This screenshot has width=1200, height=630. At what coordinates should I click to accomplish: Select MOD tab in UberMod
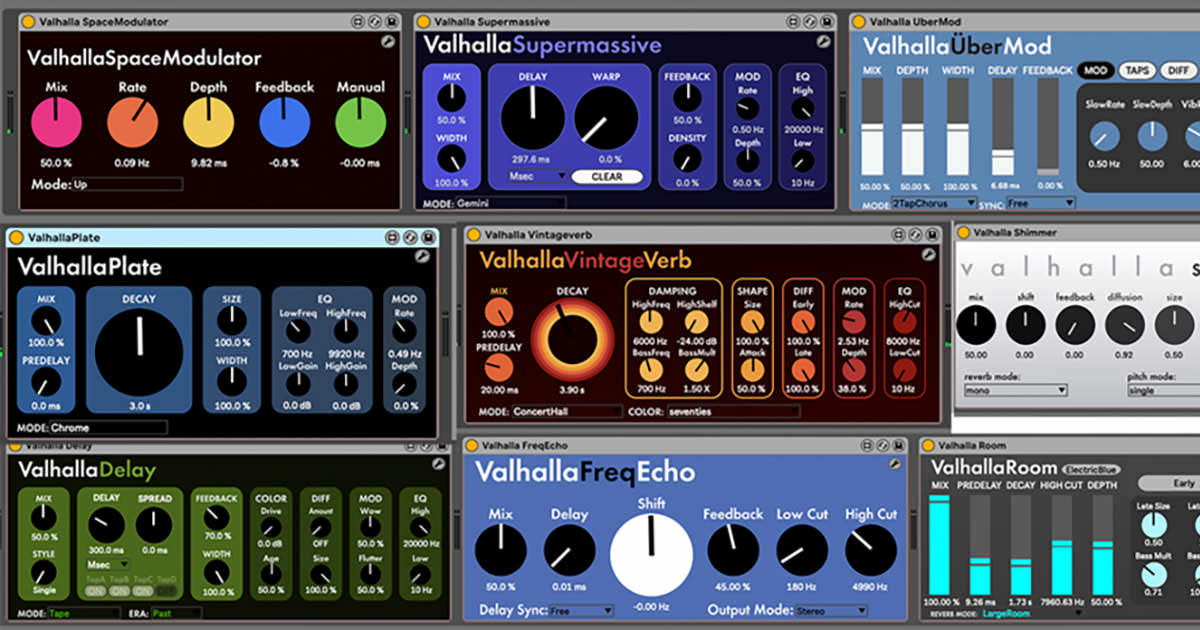1096,70
